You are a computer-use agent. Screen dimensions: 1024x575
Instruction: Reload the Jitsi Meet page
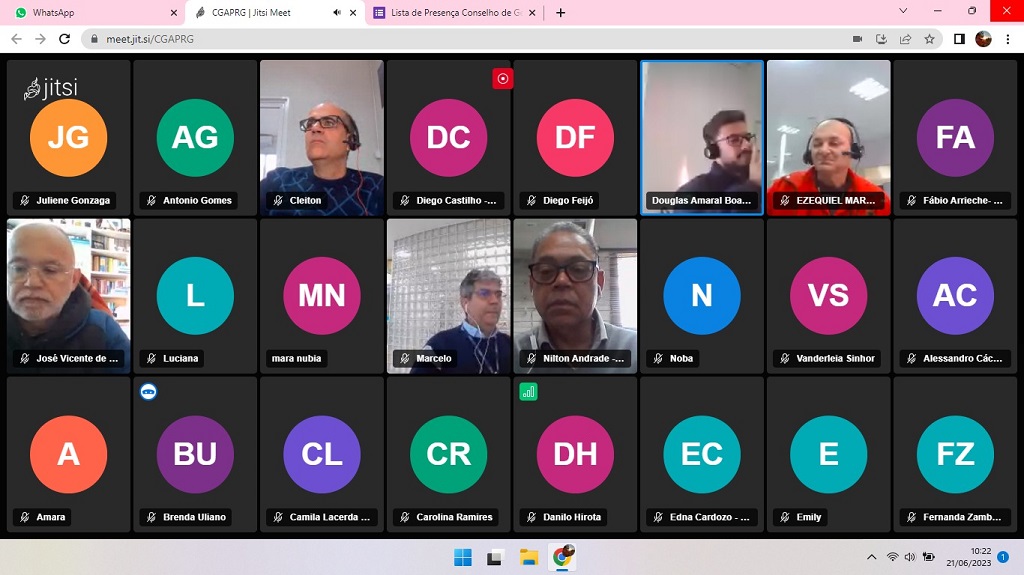point(65,39)
